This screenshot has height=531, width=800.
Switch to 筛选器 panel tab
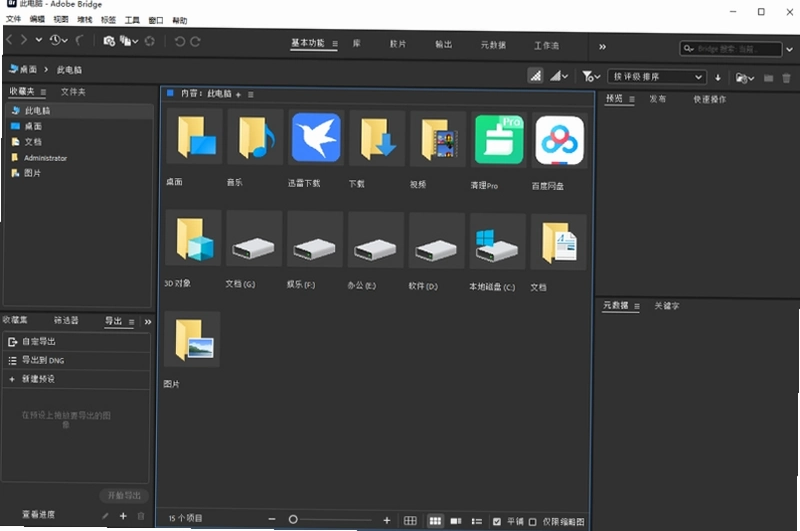(x=66, y=320)
